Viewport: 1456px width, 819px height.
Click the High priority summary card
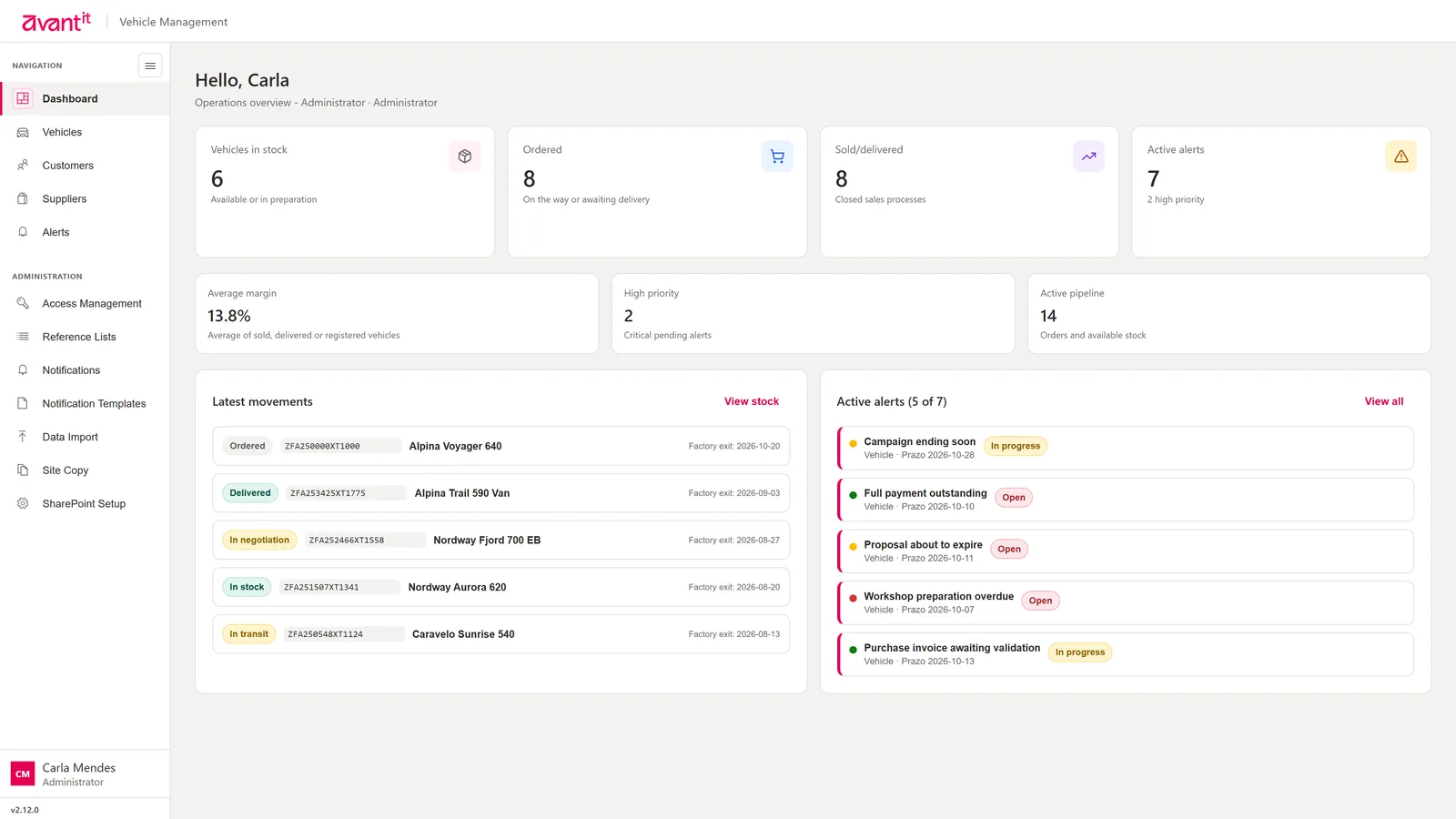(x=813, y=314)
